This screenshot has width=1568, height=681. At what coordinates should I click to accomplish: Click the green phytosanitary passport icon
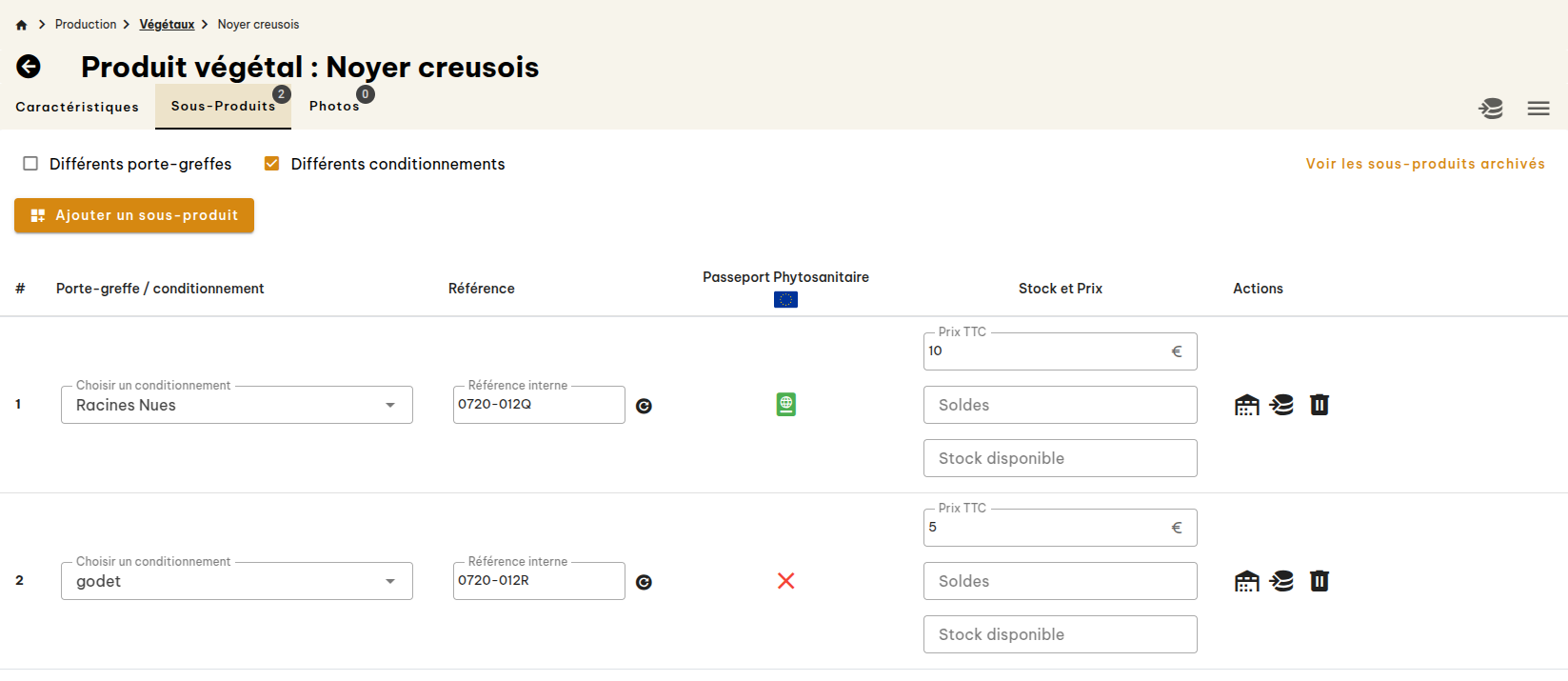(785, 404)
